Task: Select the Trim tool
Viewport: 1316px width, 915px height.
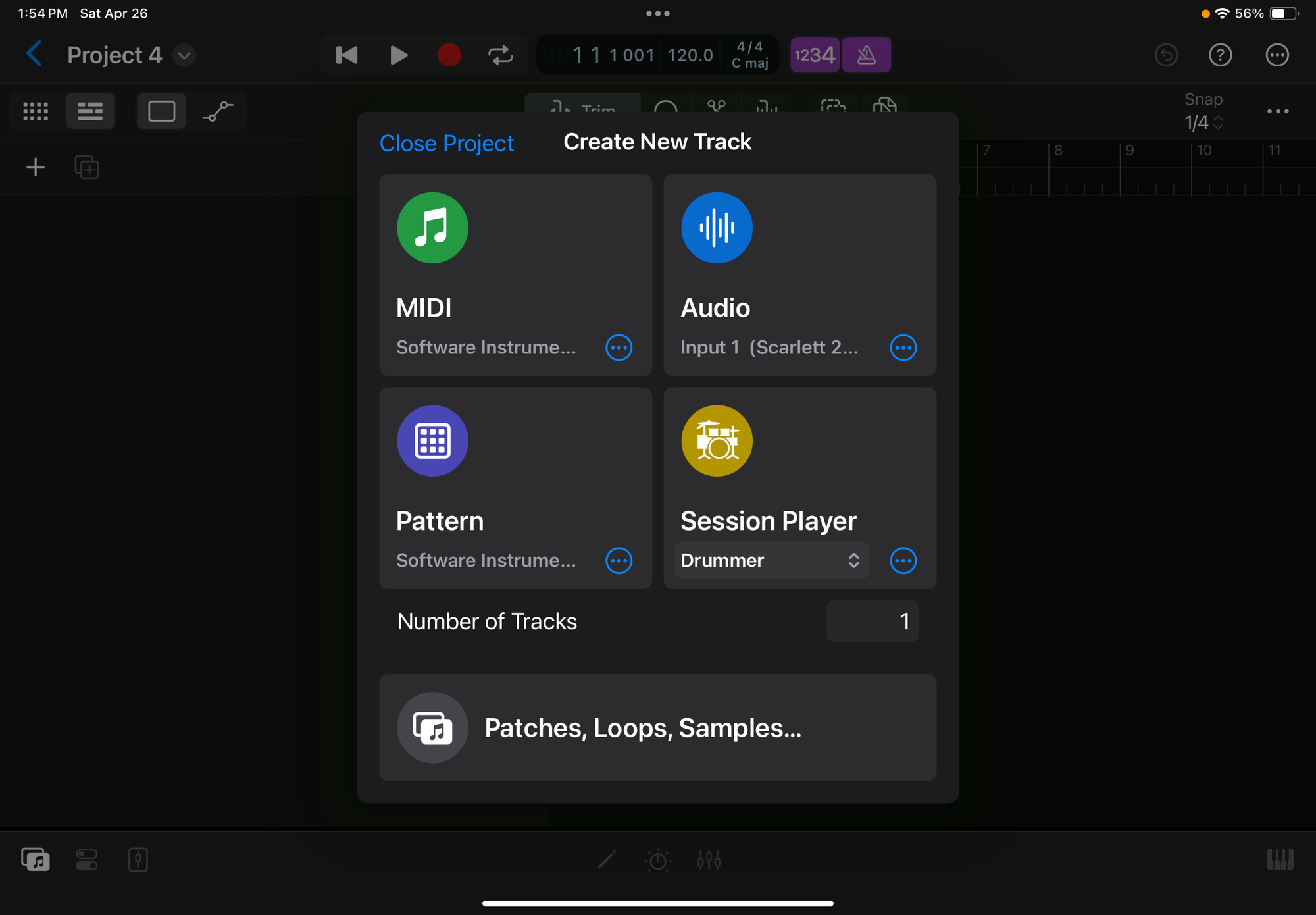Action: (583, 105)
